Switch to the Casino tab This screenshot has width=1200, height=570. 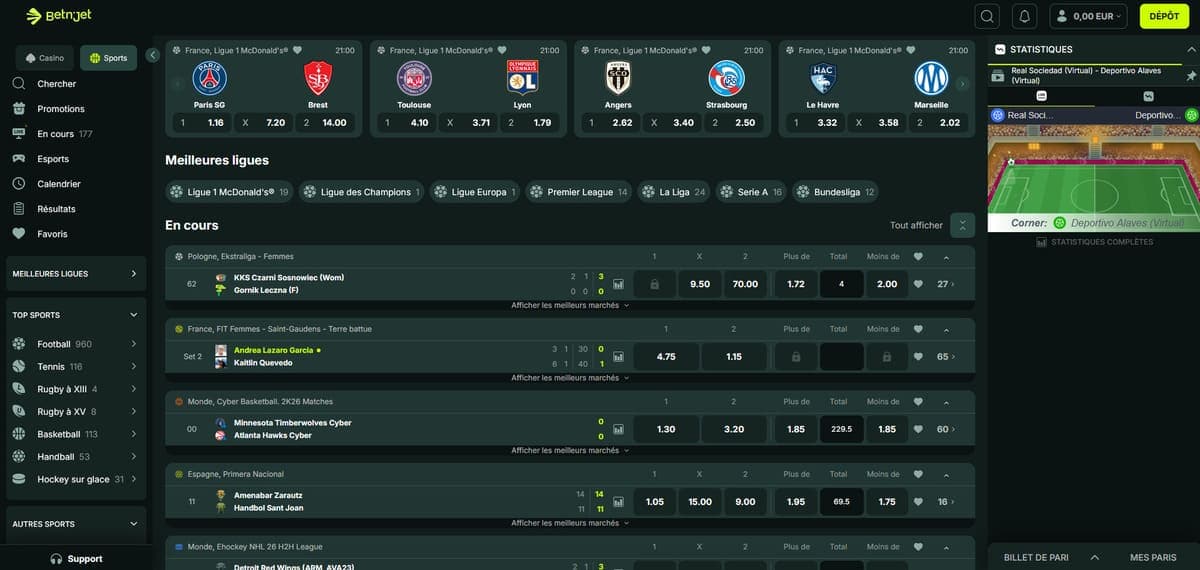(45, 58)
